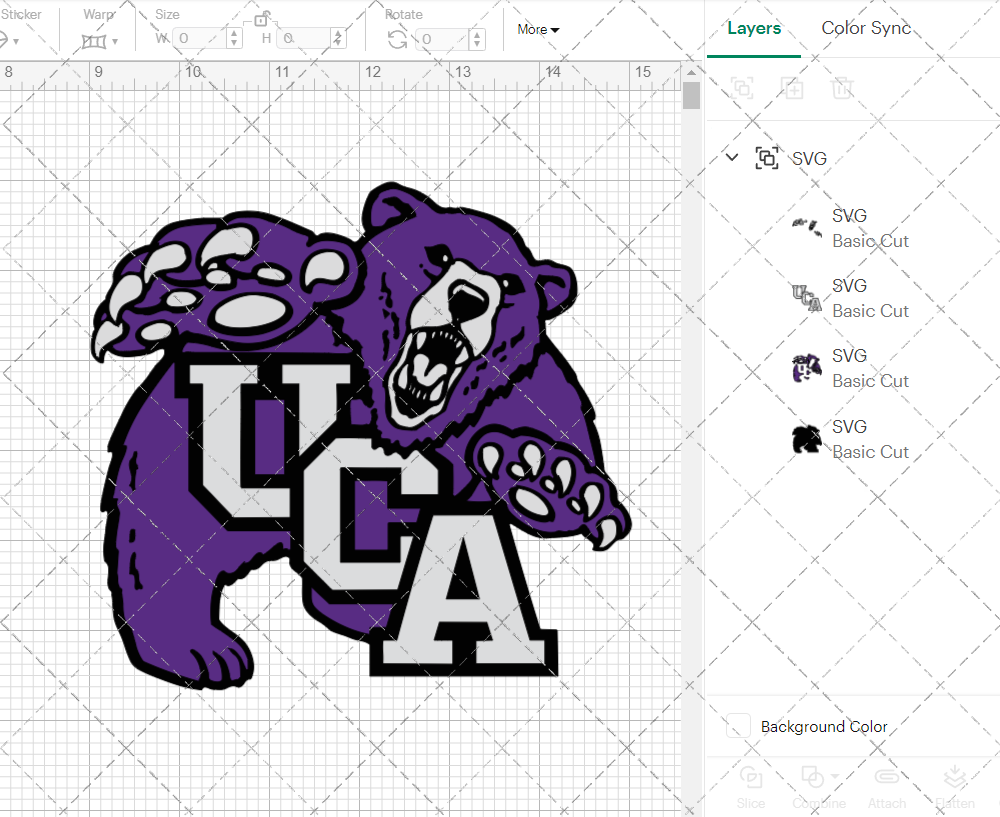Click the Attach icon
Viewport: 1000px width, 817px height.
click(887, 786)
